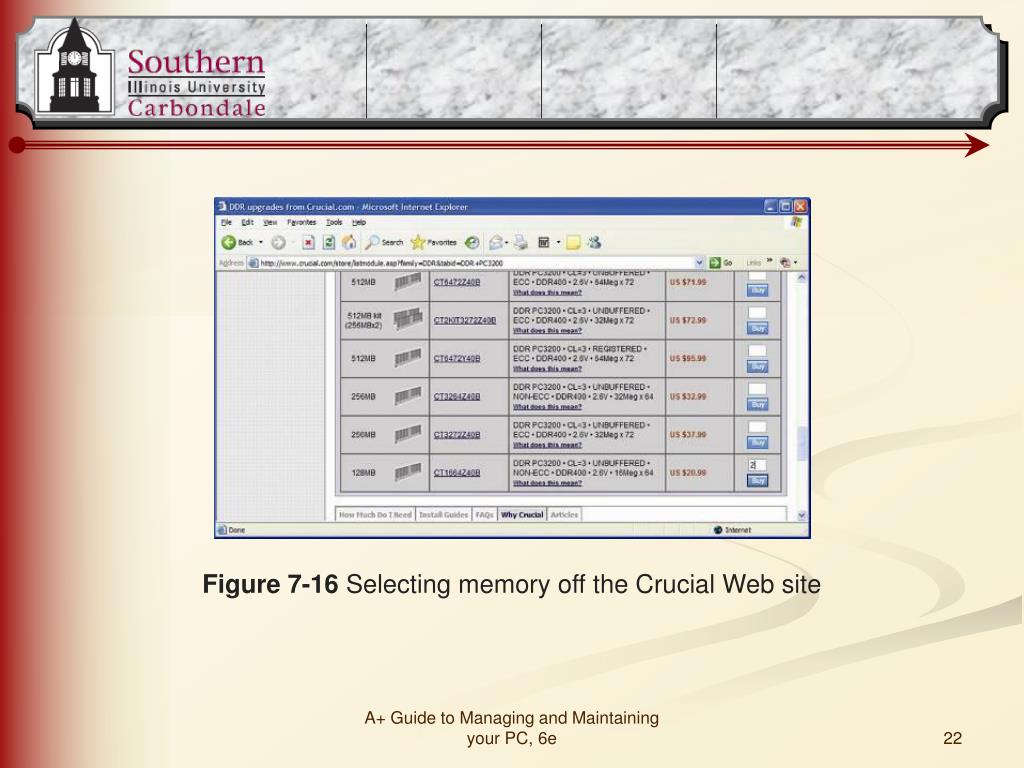
Task: Expand the Links toolbar chevron
Action: [769, 262]
